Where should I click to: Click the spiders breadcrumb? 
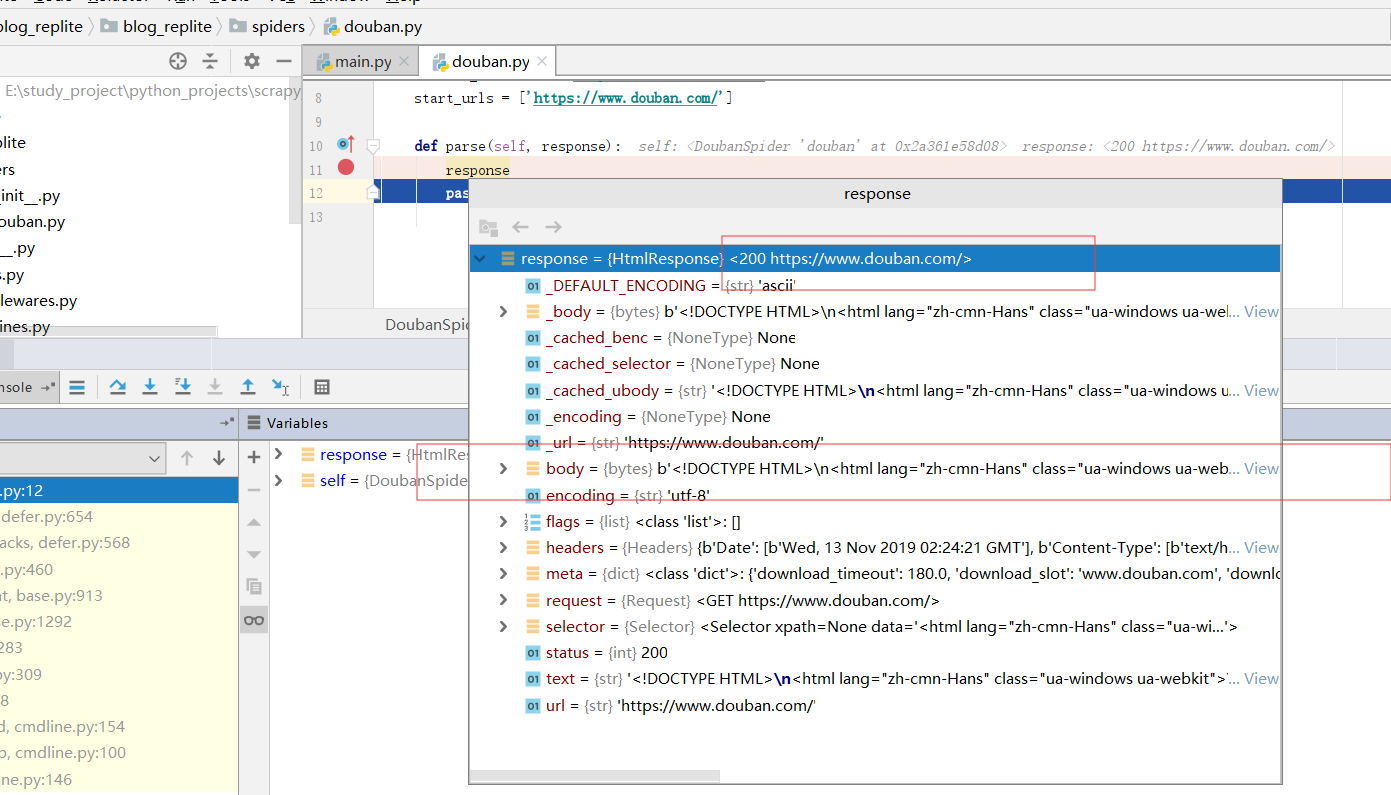coord(267,26)
